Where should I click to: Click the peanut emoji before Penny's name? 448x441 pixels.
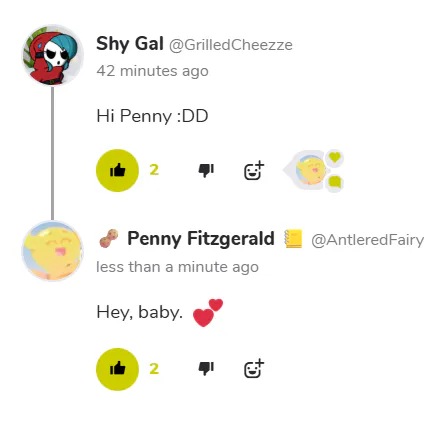[109, 239]
